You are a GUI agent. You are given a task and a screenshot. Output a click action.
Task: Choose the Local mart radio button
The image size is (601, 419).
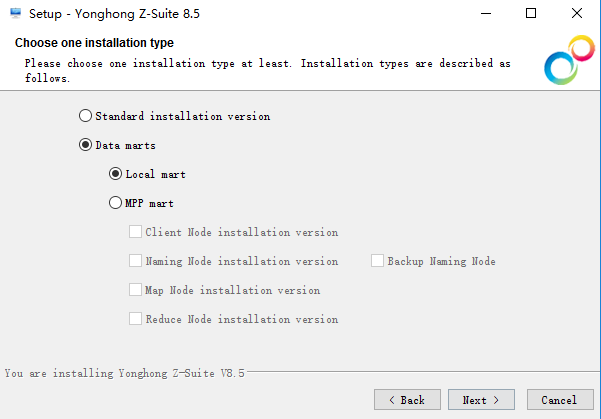point(115,174)
